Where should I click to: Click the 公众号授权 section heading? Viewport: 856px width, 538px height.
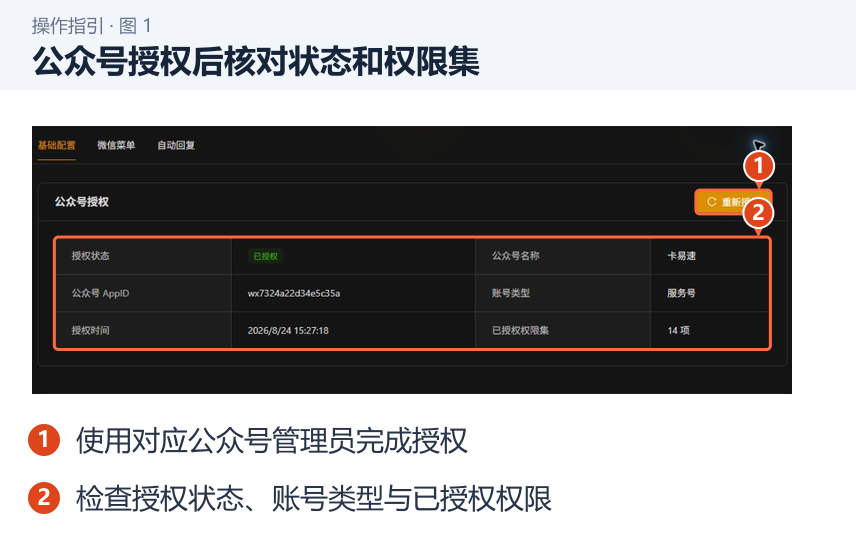[x=81, y=202]
